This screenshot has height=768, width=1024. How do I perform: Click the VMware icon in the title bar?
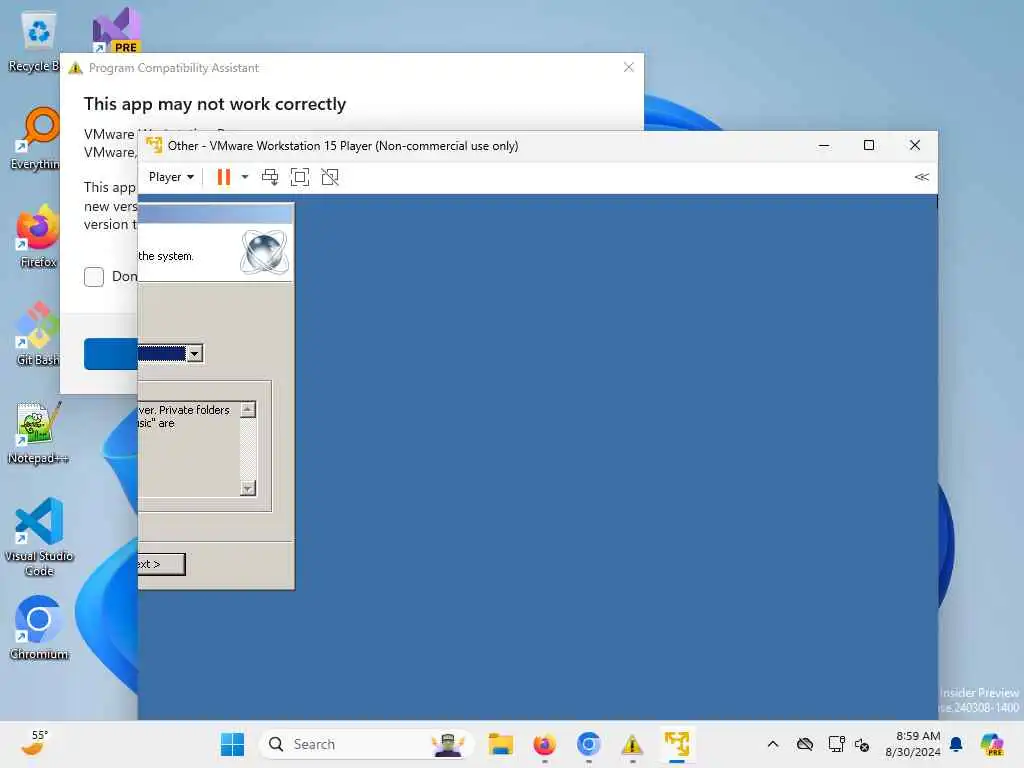point(154,145)
